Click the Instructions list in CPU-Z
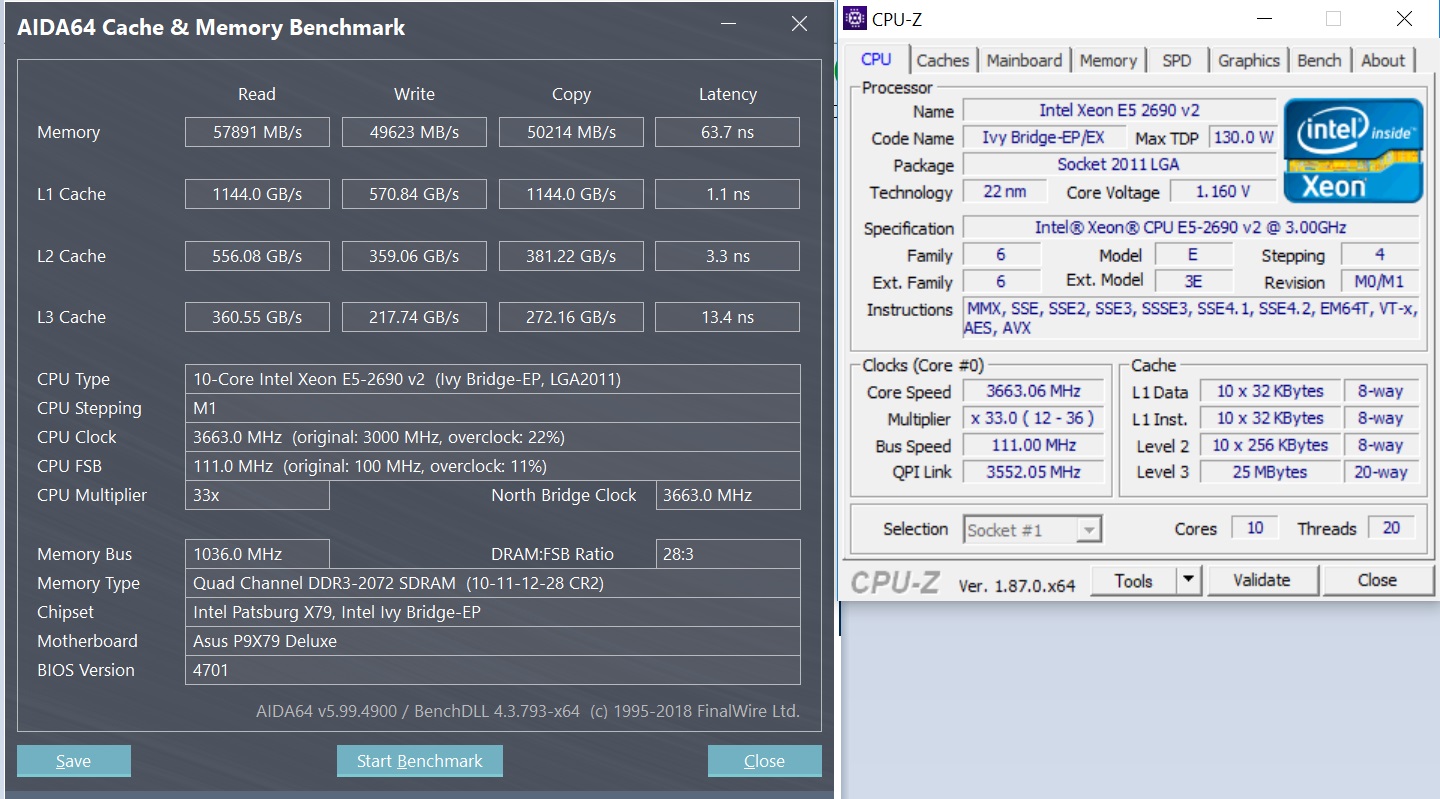The height and width of the screenshot is (799, 1440). [1191, 318]
